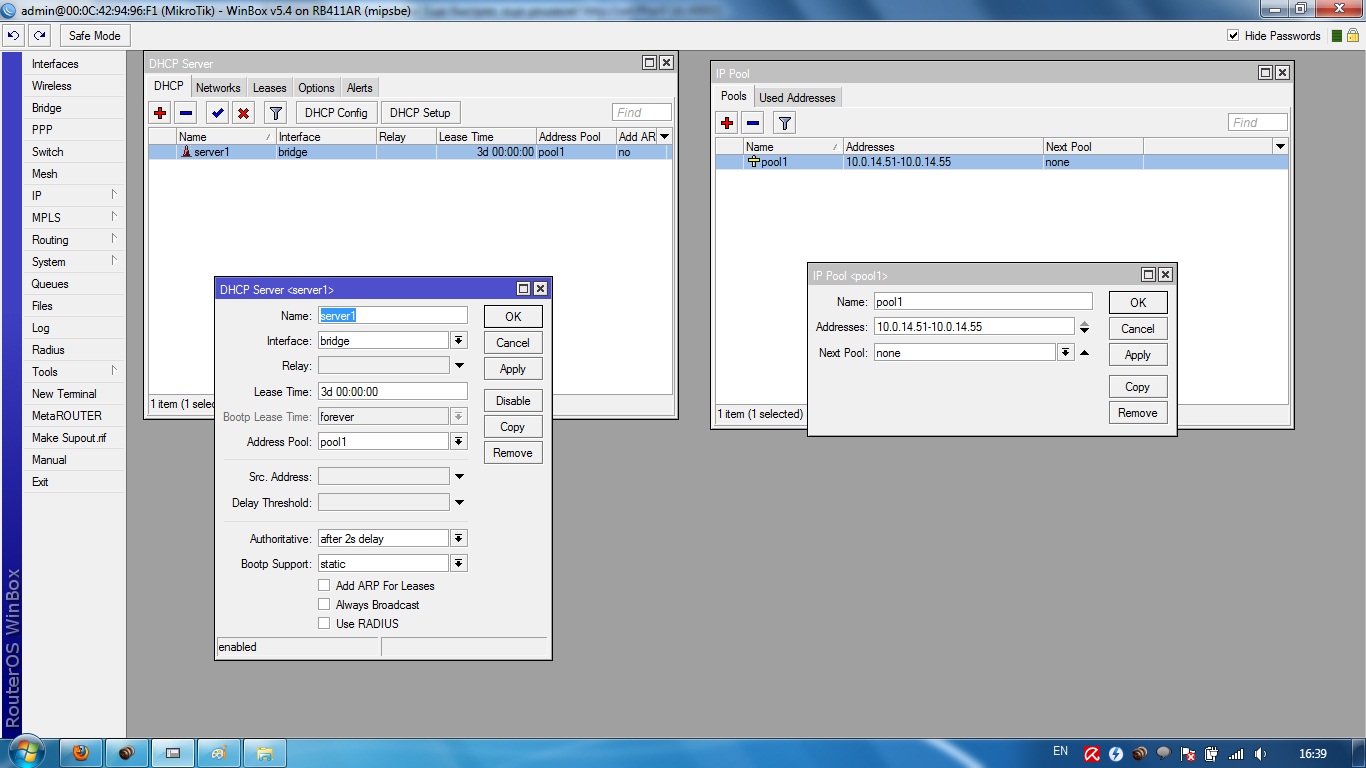The image size is (1366, 768).
Task: Open the Next Pool dropdown in pool1 dialog
Action: tap(1066, 353)
